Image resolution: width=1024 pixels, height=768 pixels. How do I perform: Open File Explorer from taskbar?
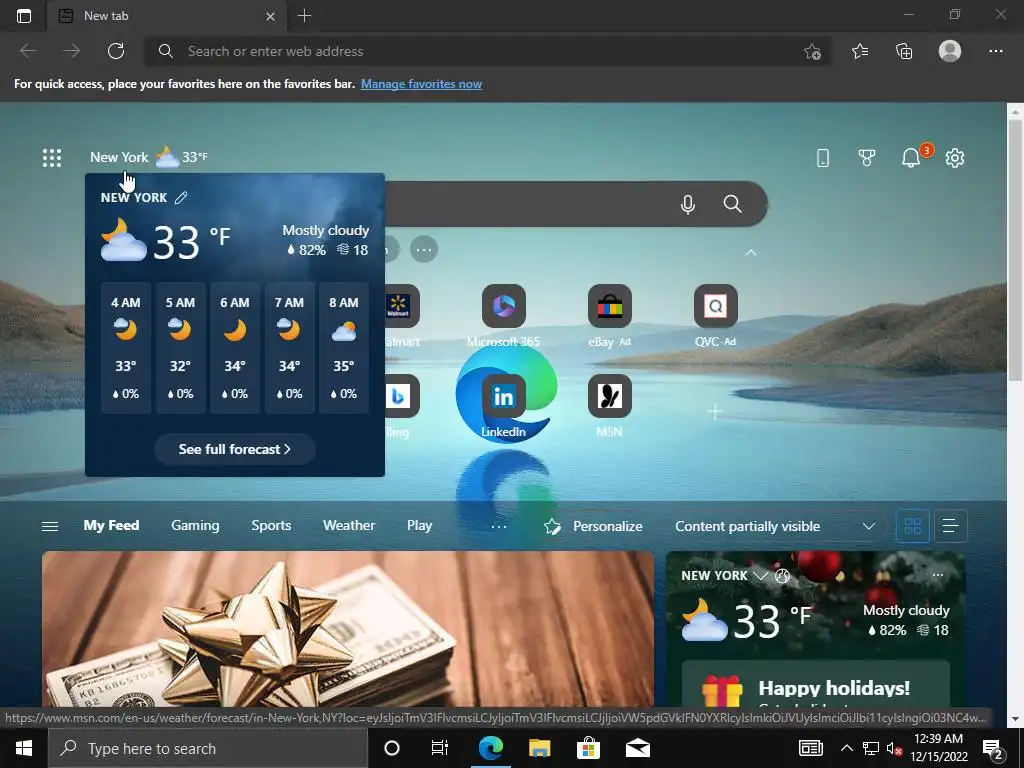tap(539, 748)
